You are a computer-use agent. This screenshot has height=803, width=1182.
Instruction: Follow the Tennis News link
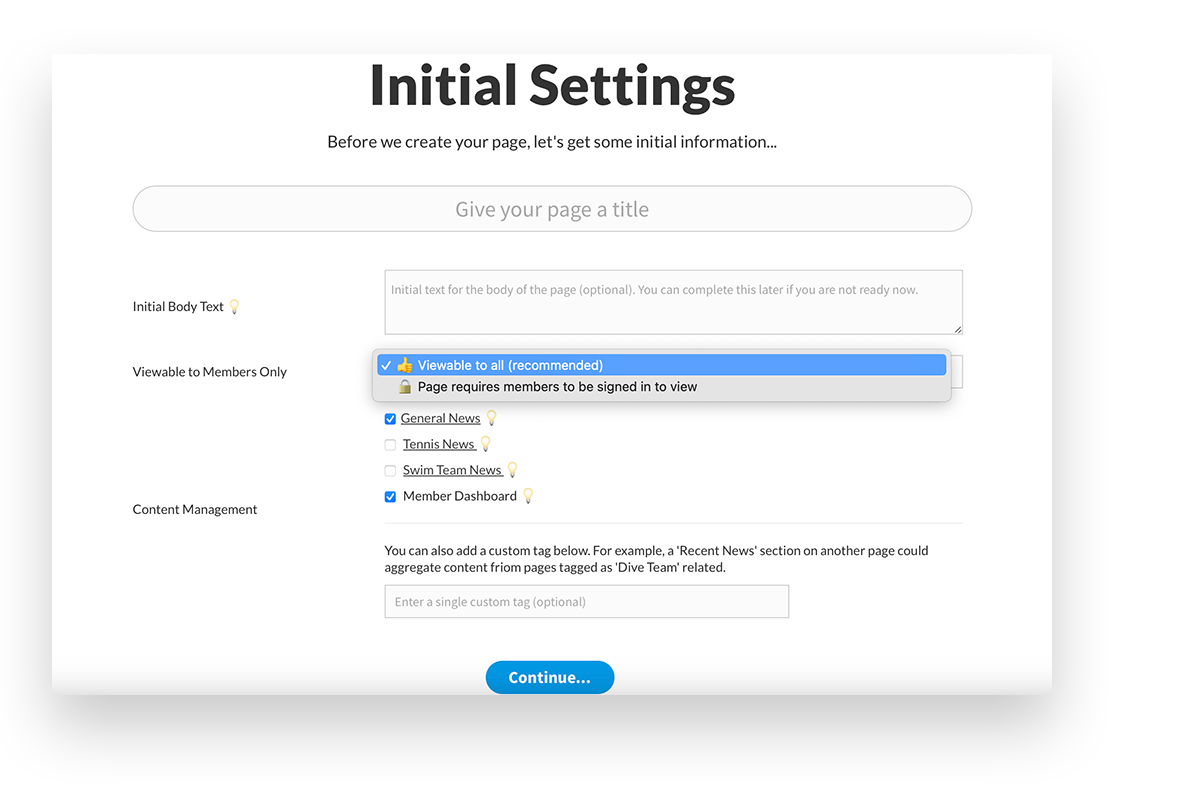[x=438, y=444]
